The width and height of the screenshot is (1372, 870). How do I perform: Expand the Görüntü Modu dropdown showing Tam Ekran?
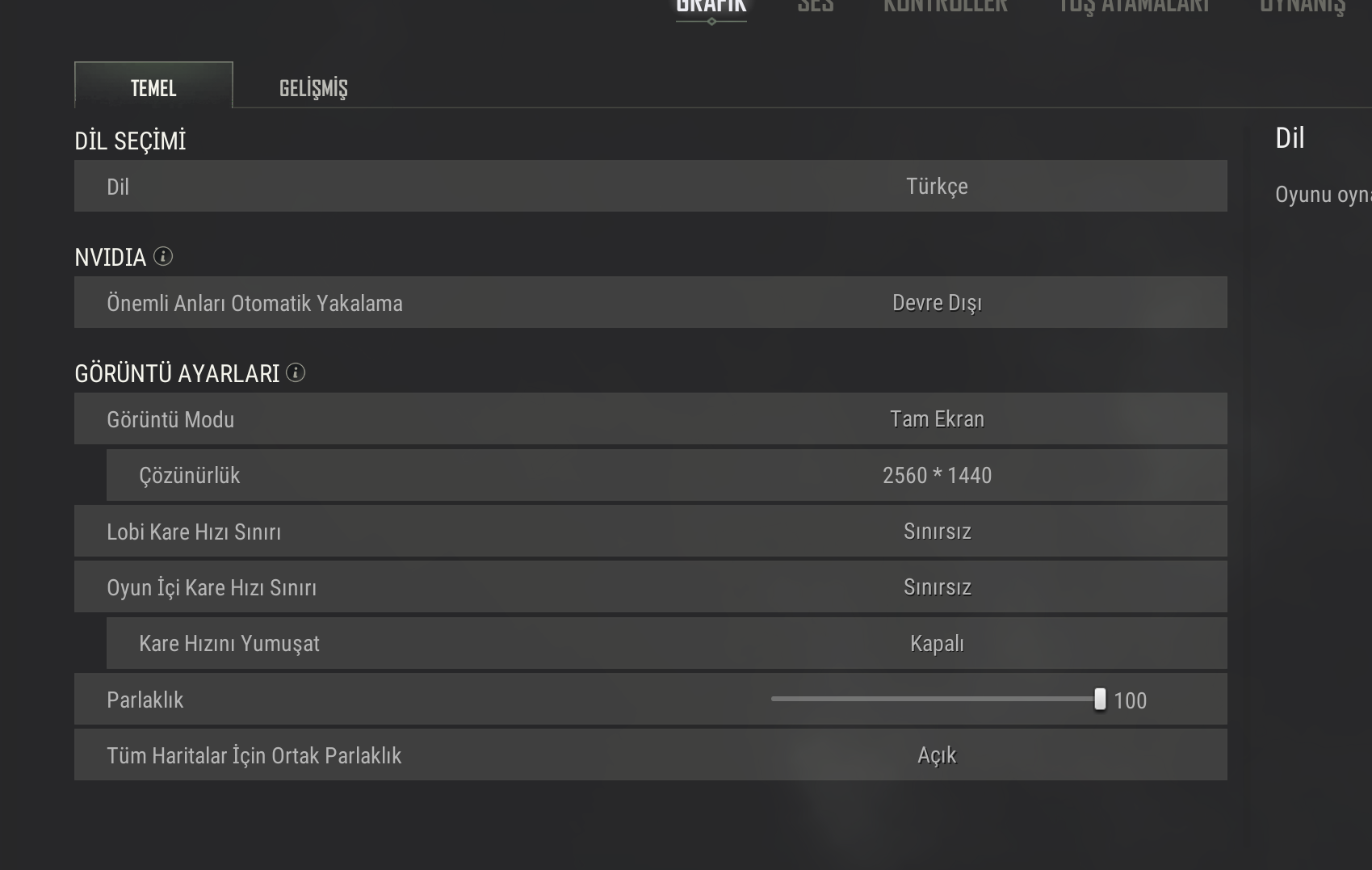tap(937, 419)
